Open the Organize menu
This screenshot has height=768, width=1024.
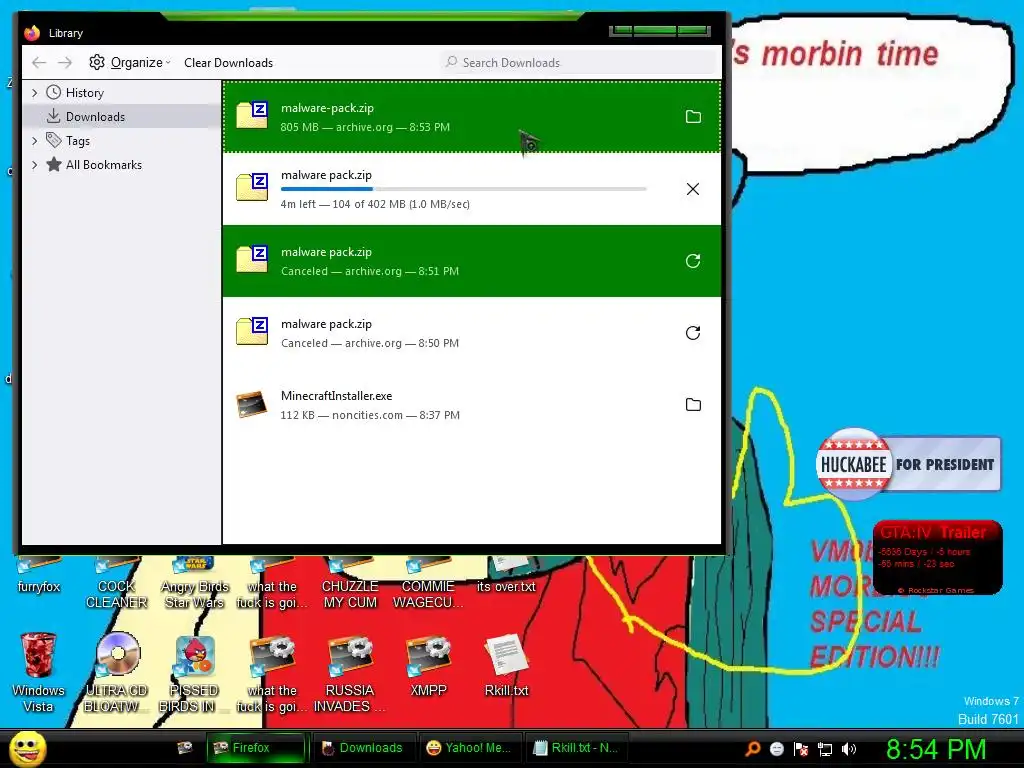tap(129, 63)
